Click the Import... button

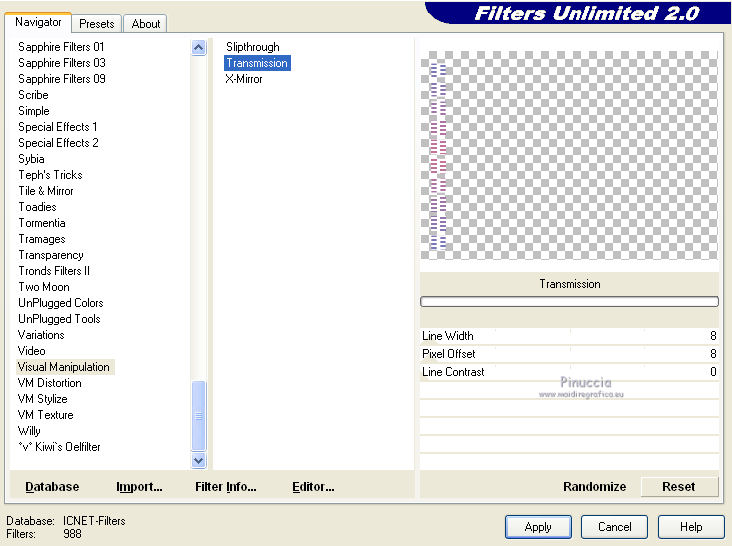[x=139, y=487]
